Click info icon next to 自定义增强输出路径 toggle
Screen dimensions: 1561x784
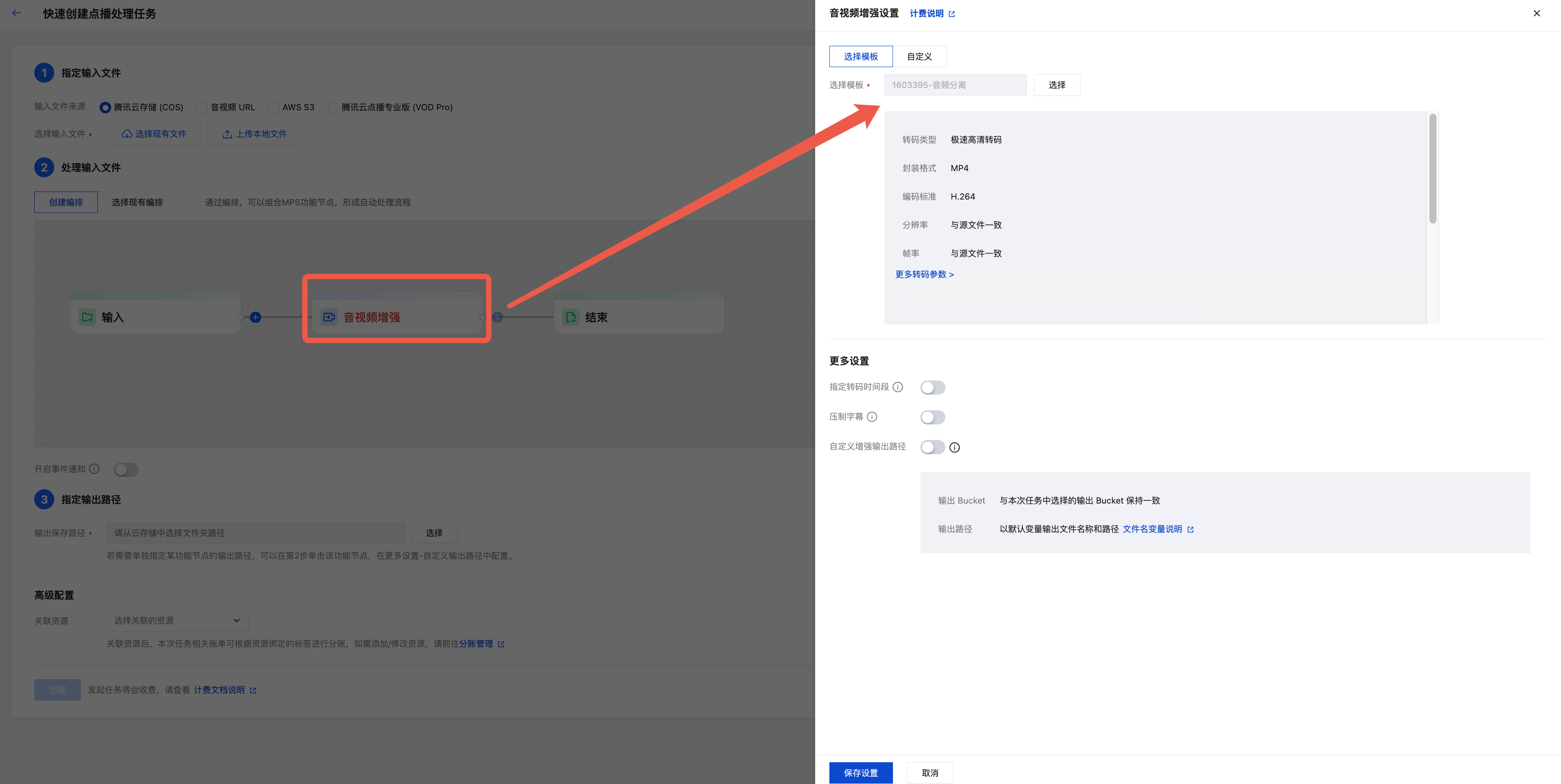(x=954, y=448)
